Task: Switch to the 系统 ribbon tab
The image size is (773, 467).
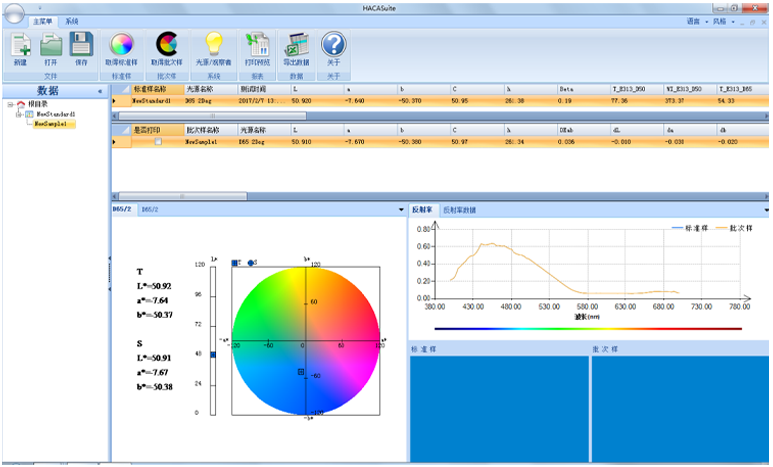Action: (x=72, y=22)
